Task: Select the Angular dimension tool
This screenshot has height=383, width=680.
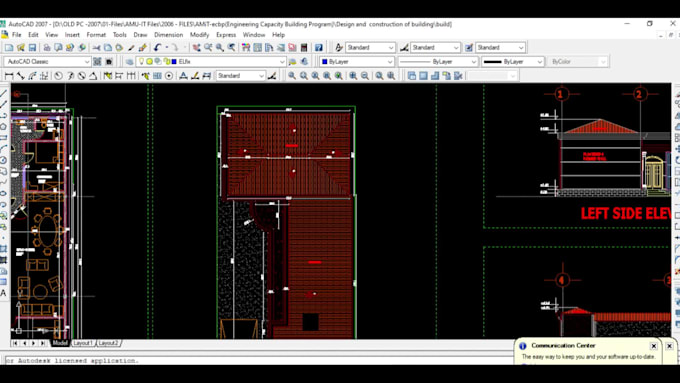Action: click(x=93, y=76)
